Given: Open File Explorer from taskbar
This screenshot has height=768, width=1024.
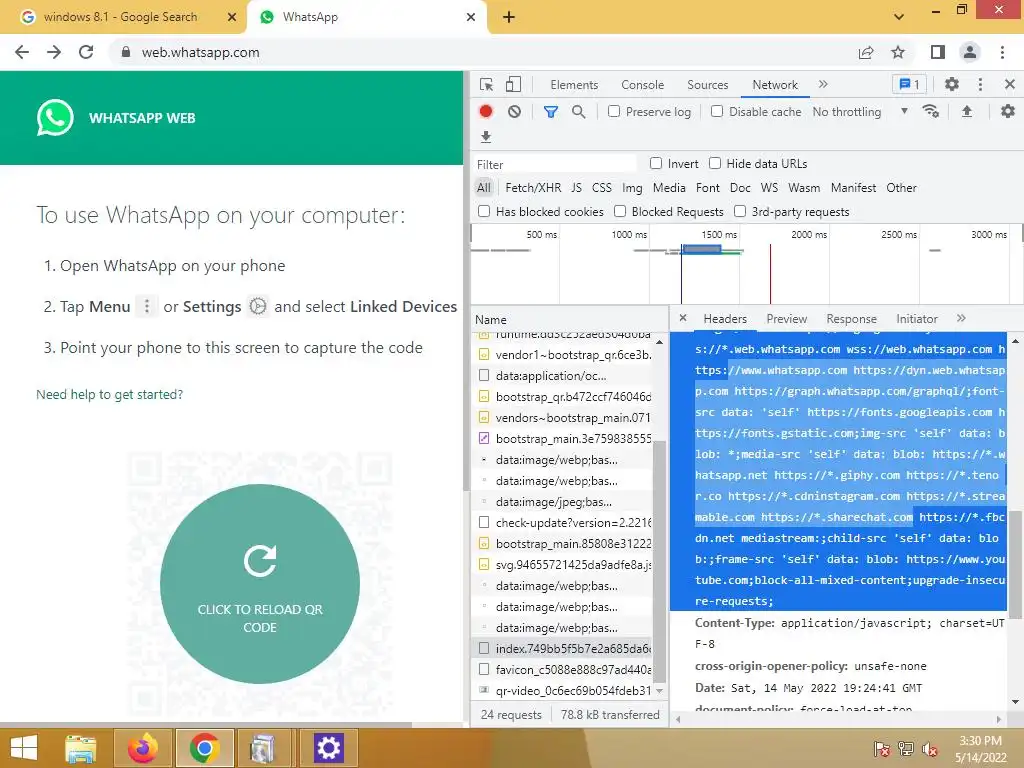Looking at the screenshot, I should click(80, 748).
